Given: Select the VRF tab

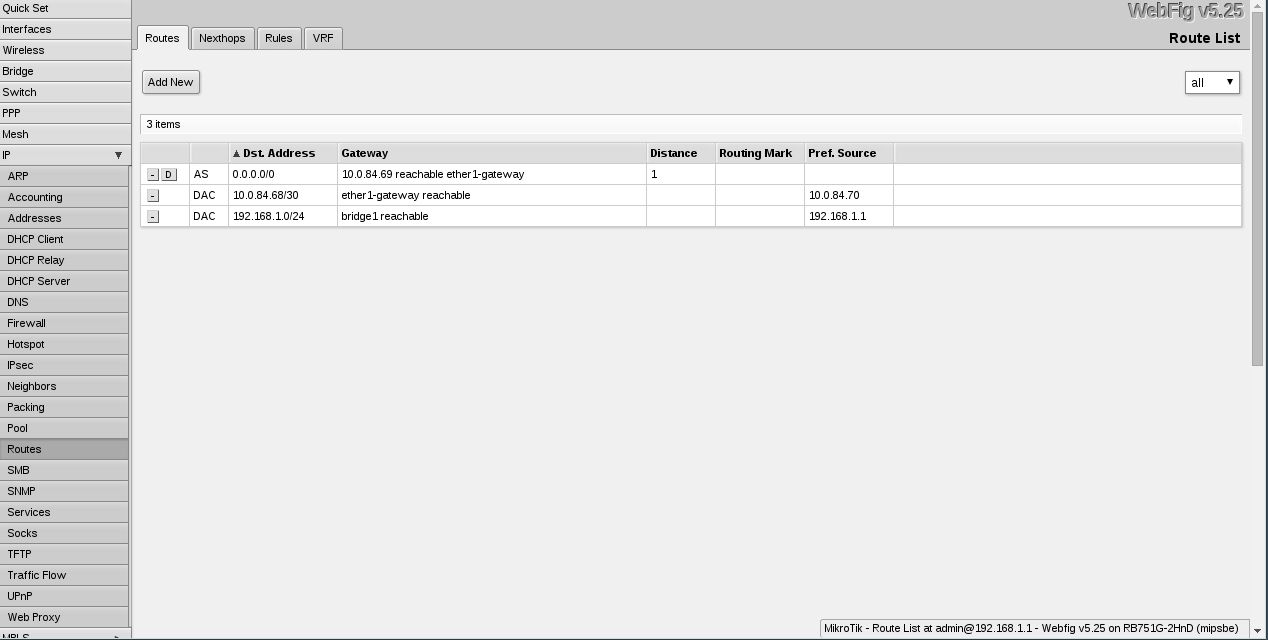Looking at the screenshot, I should 323,38.
